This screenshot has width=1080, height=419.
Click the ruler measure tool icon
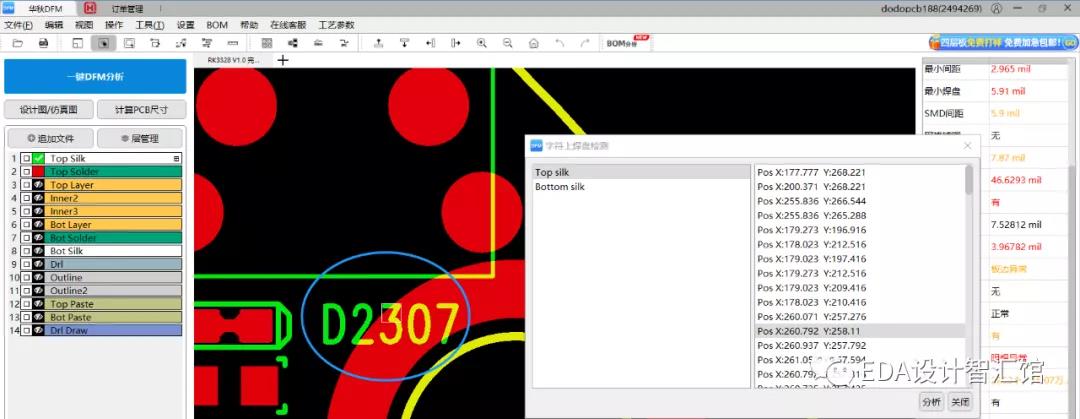pyautogui.click(x=233, y=43)
